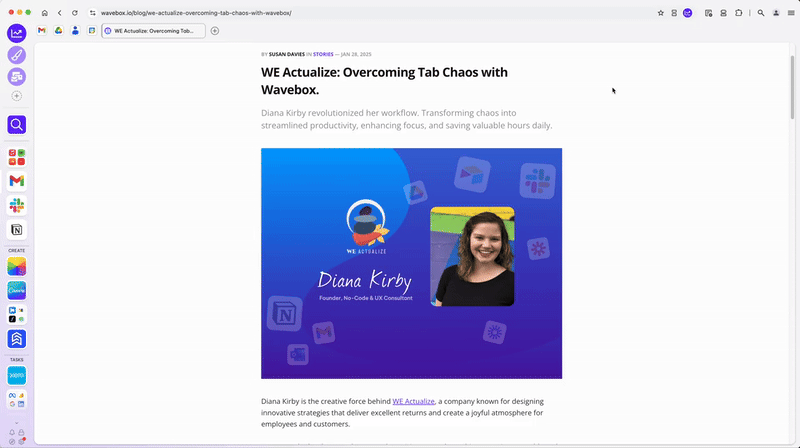
Task: Click the compass icon at sidebar bottom
Action: point(12,442)
